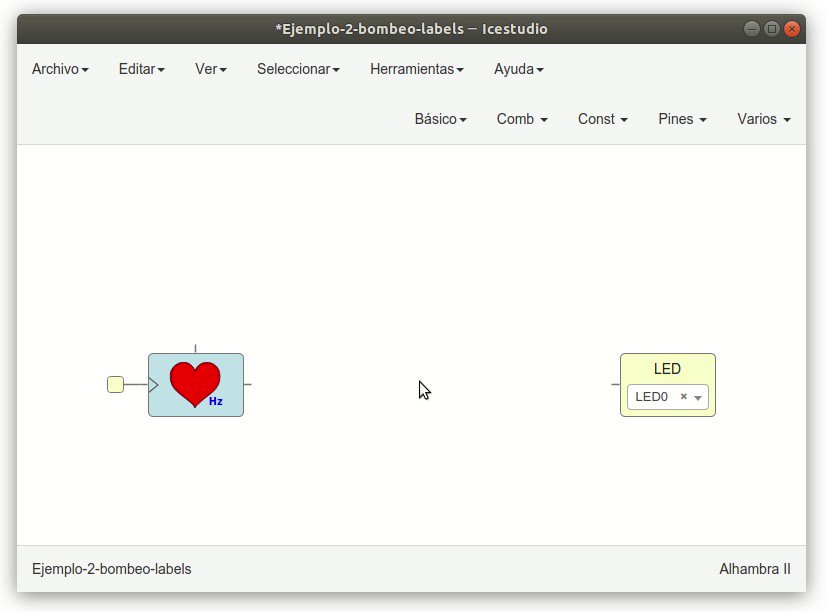The width and height of the screenshot is (826, 612).
Task: Click the clock triangle on the heart block
Action: coord(153,385)
